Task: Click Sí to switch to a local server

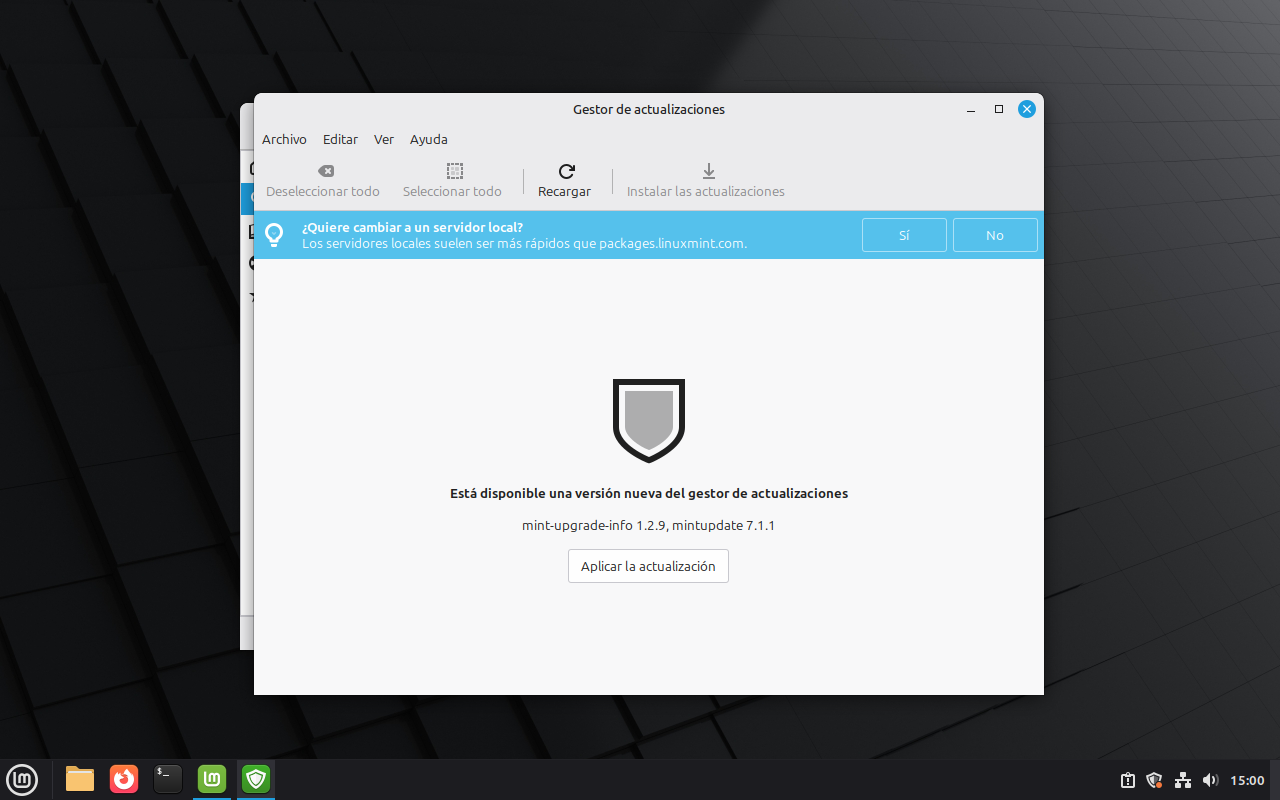Action: (904, 235)
